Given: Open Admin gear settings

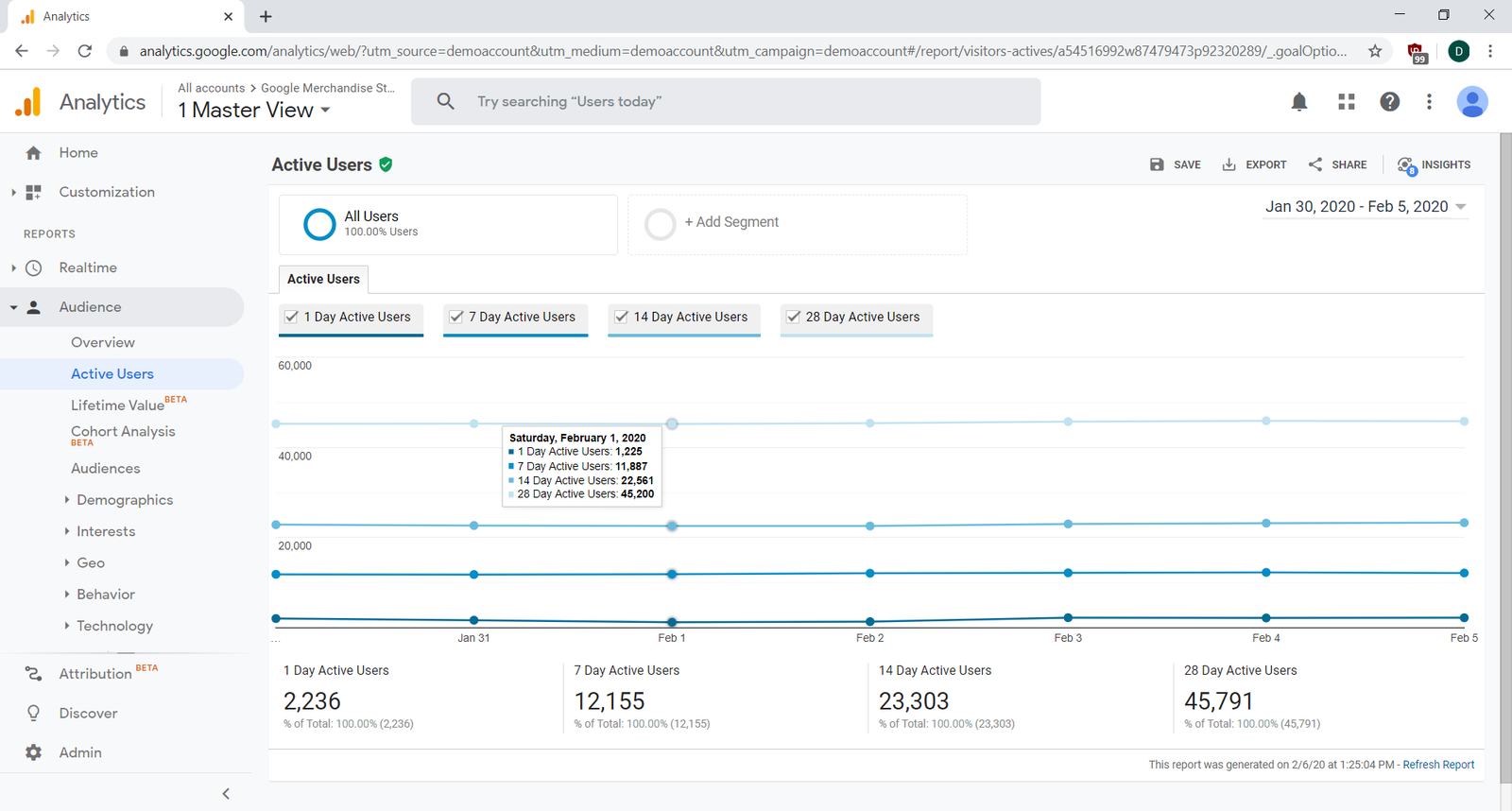Looking at the screenshot, I should [x=34, y=752].
